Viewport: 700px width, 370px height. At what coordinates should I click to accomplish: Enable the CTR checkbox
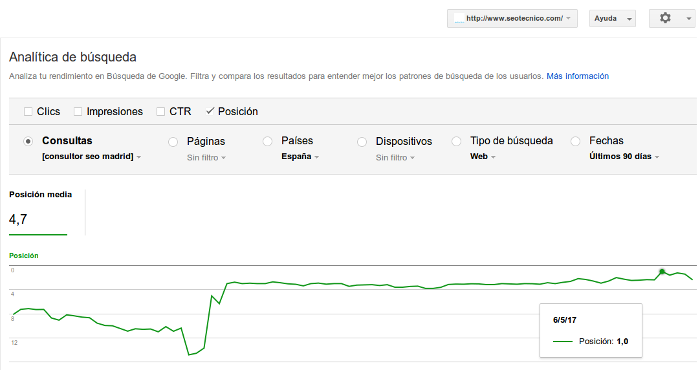pos(161,112)
